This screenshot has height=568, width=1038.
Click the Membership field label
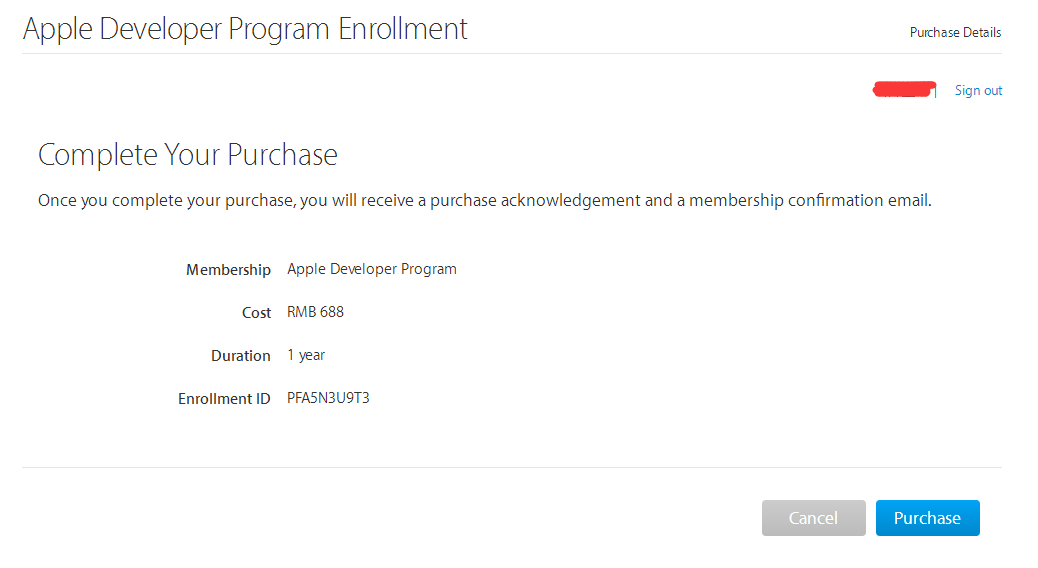click(x=228, y=270)
